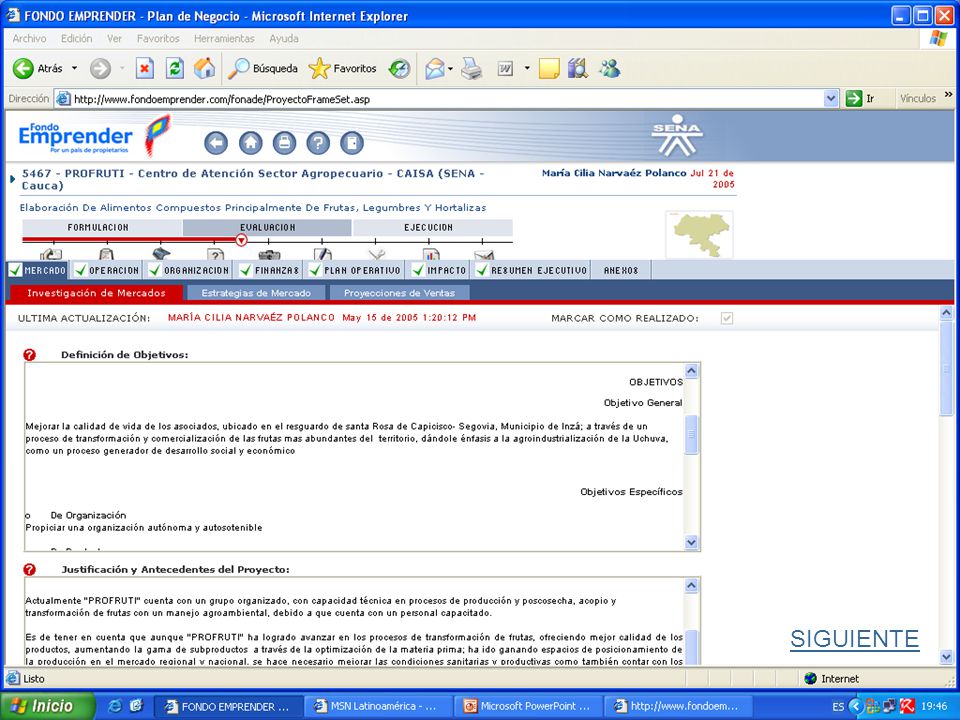The image size is (960, 720).
Task: Expand project title triangle arrow
Action: click(x=12, y=179)
